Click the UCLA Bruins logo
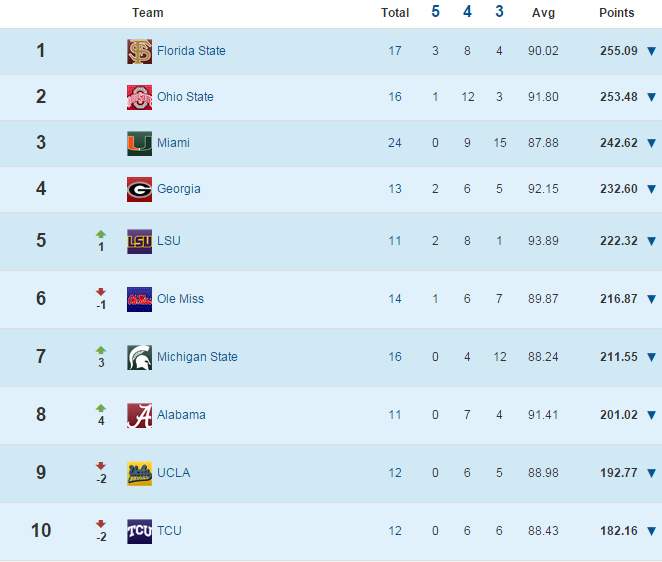The width and height of the screenshot is (662, 562). [x=139, y=473]
